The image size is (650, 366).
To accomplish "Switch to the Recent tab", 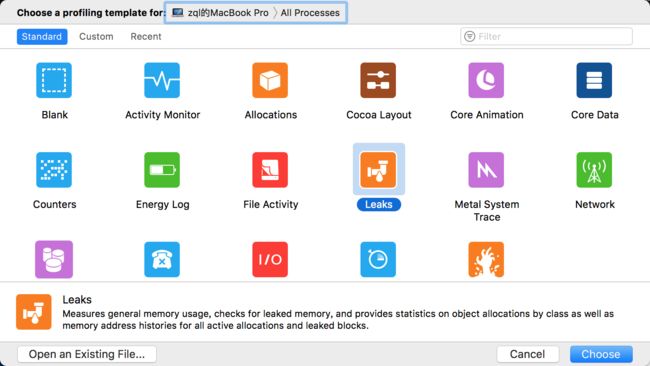I will point(146,36).
